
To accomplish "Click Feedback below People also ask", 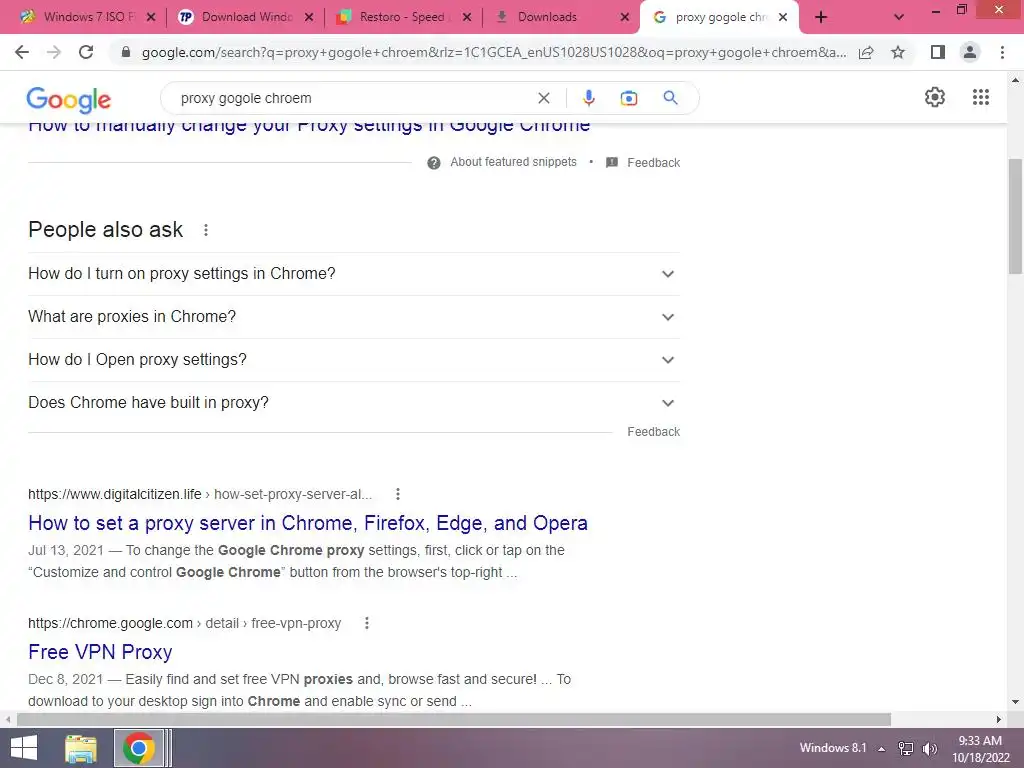I will coord(654,432).
